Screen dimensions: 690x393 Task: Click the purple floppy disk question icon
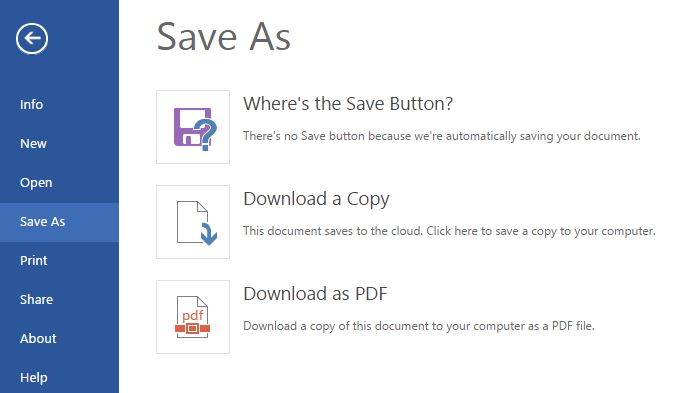pyautogui.click(x=195, y=129)
